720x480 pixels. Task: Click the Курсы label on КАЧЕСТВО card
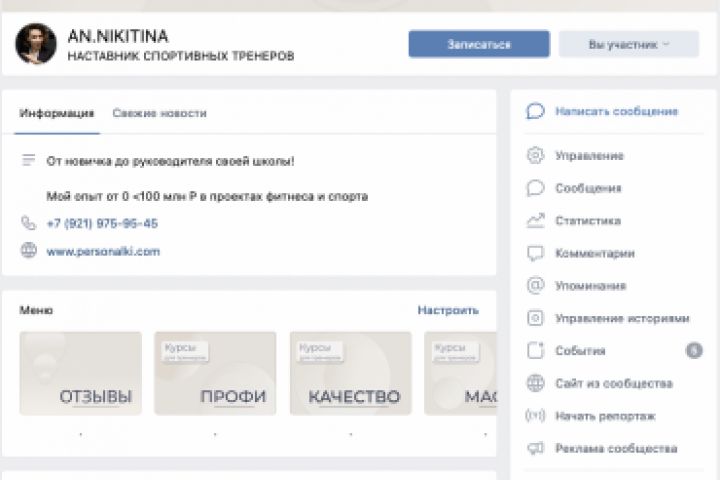(320, 351)
